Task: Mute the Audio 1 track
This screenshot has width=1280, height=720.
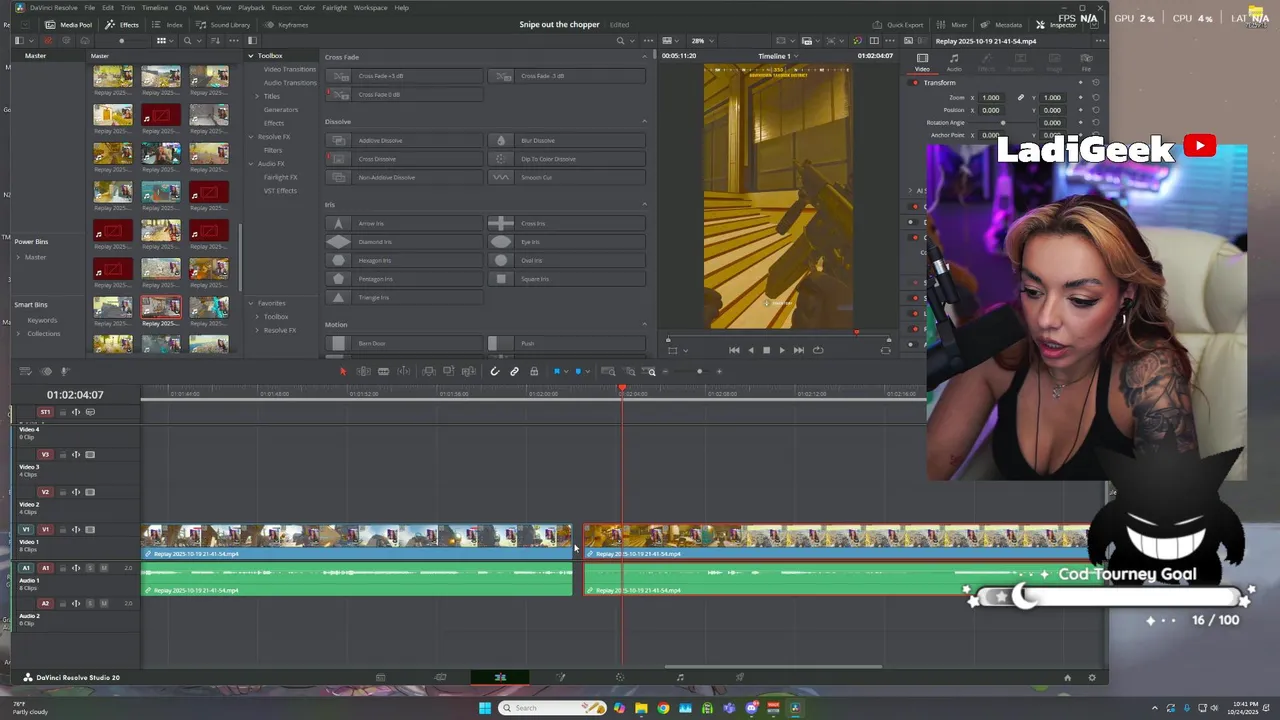Action: coord(103,568)
